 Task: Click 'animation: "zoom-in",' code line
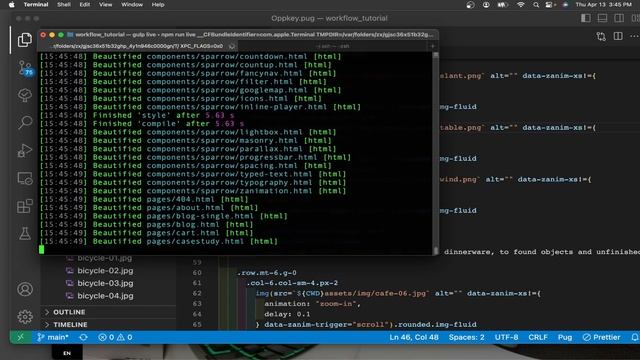313,304
